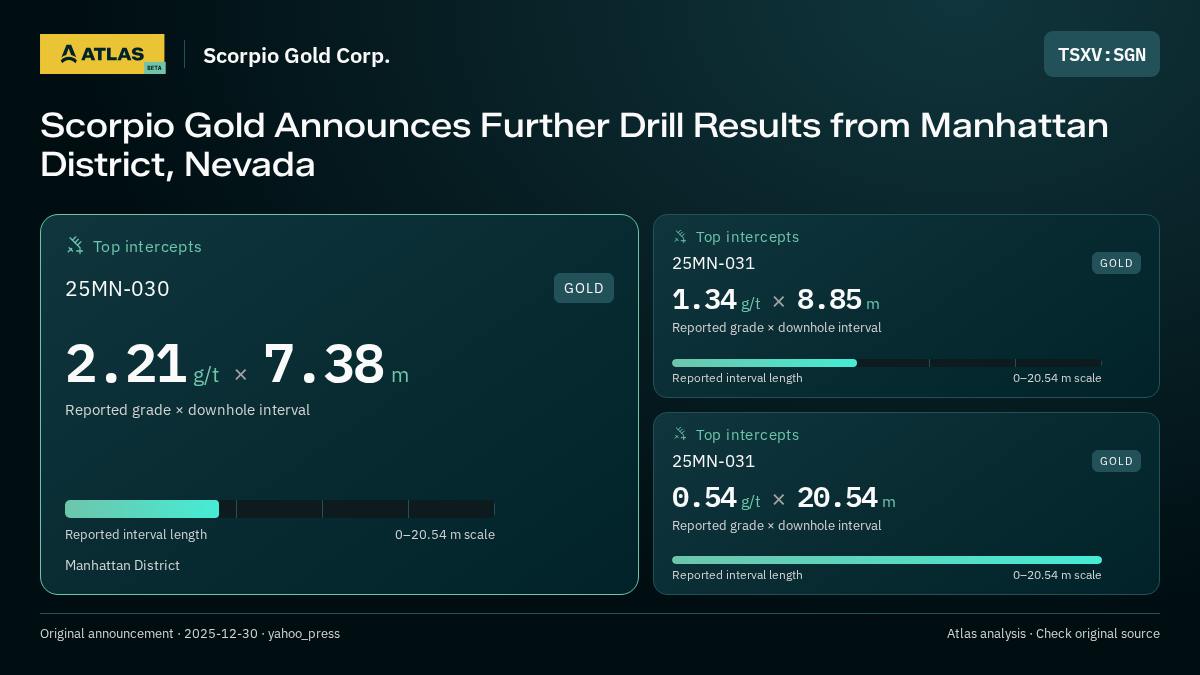Click the 20.54 m full interval bar
Image resolution: width=1200 pixels, height=675 pixels.
pyautogui.click(x=887, y=560)
